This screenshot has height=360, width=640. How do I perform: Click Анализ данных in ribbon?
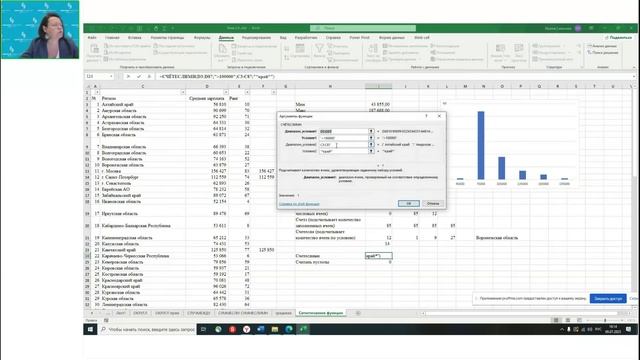click(x=602, y=46)
